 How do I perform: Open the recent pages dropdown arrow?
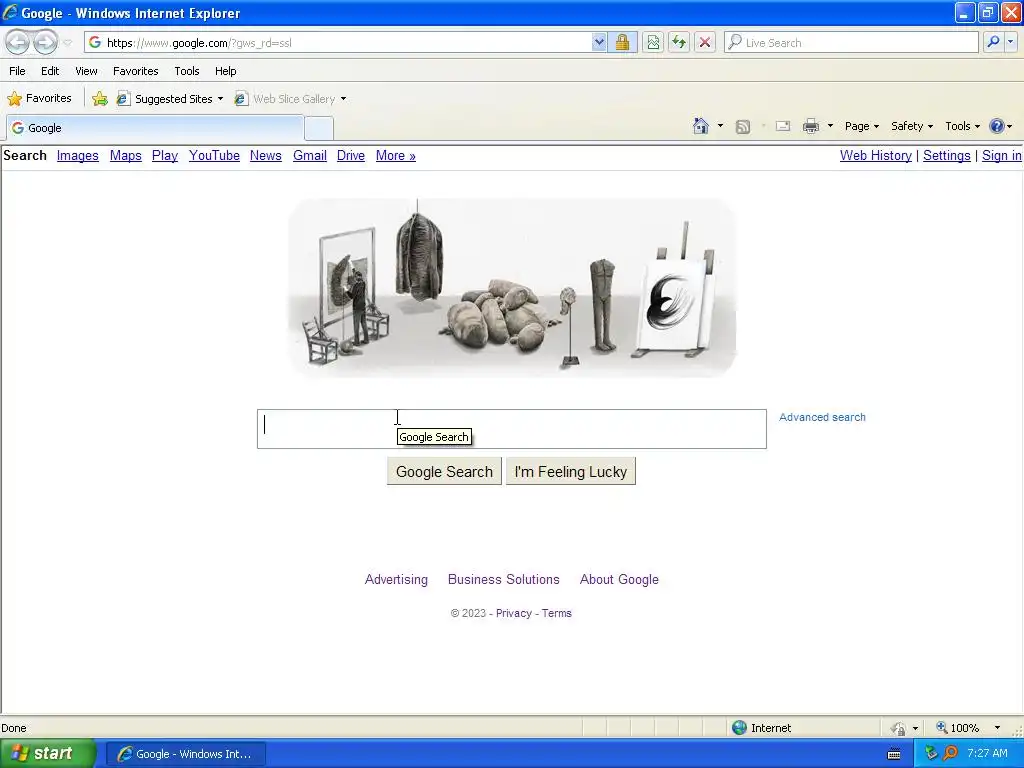click(68, 43)
